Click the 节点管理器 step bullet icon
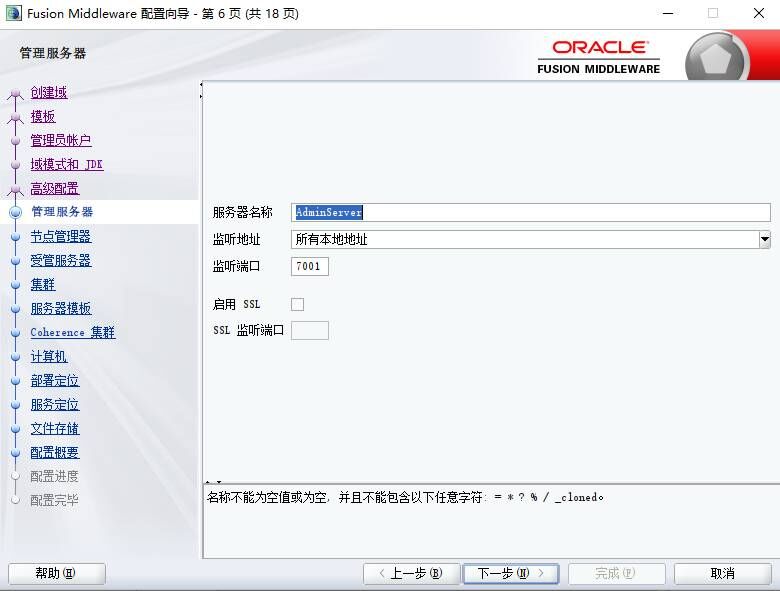 click(15, 237)
